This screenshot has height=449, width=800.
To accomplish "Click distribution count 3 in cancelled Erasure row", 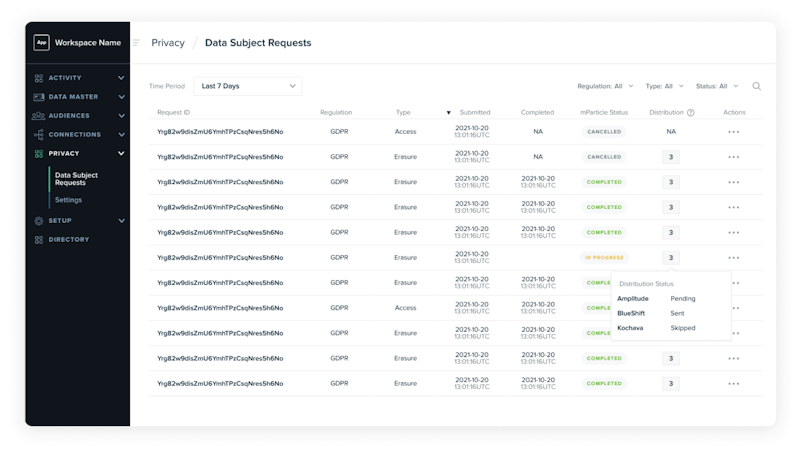I will pyautogui.click(x=671, y=157).
